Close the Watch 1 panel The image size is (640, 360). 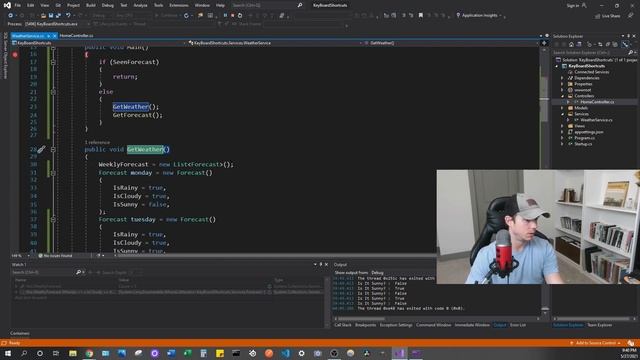pos(326,264)
